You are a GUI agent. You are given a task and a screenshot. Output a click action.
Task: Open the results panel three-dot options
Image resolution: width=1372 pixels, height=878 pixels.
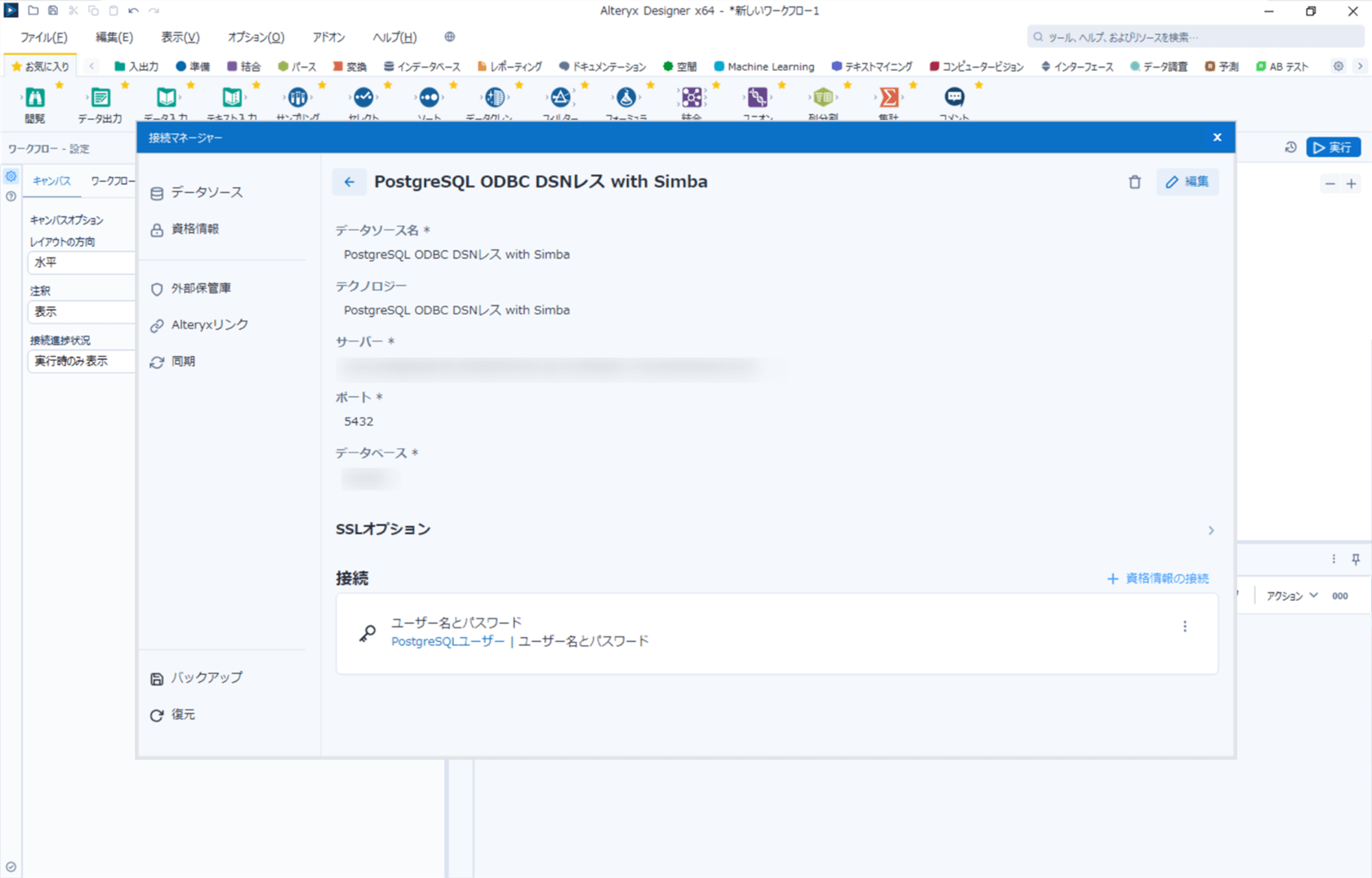(1334, 559)
